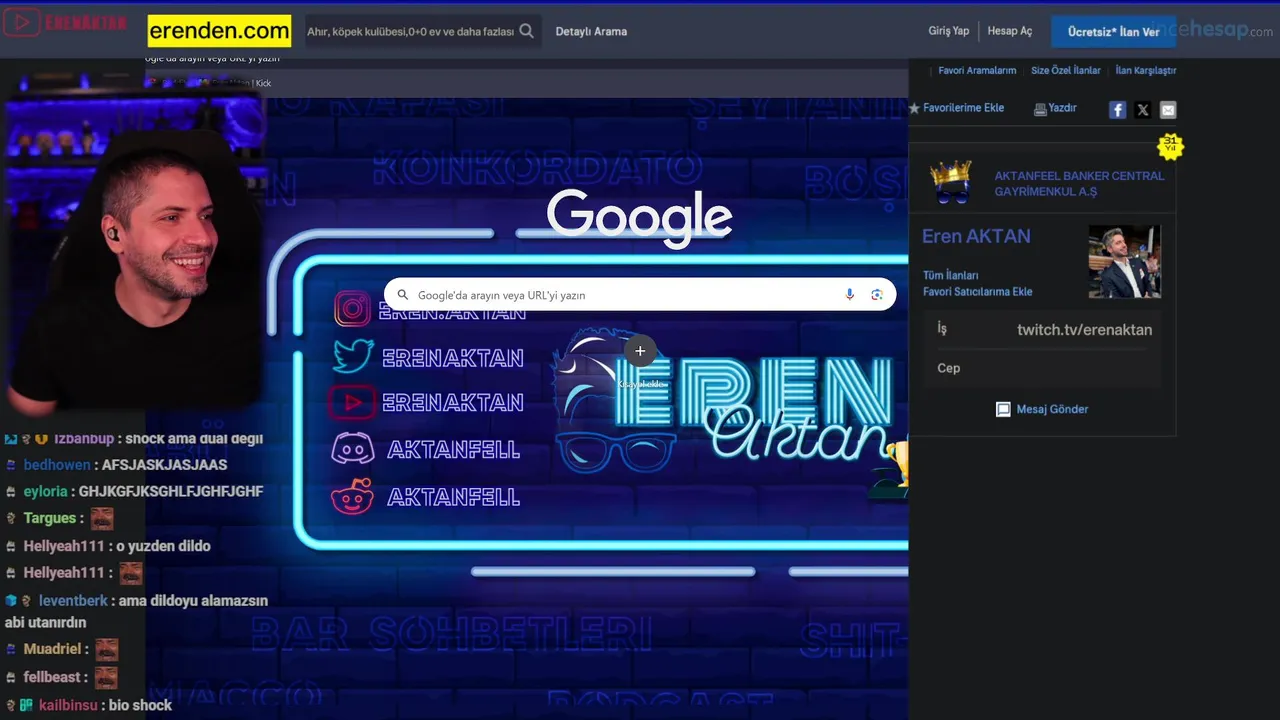This screenshot has height=720, width=1280.
Task: Click chat username kailbinsu
Action: (x=68, y=705)
